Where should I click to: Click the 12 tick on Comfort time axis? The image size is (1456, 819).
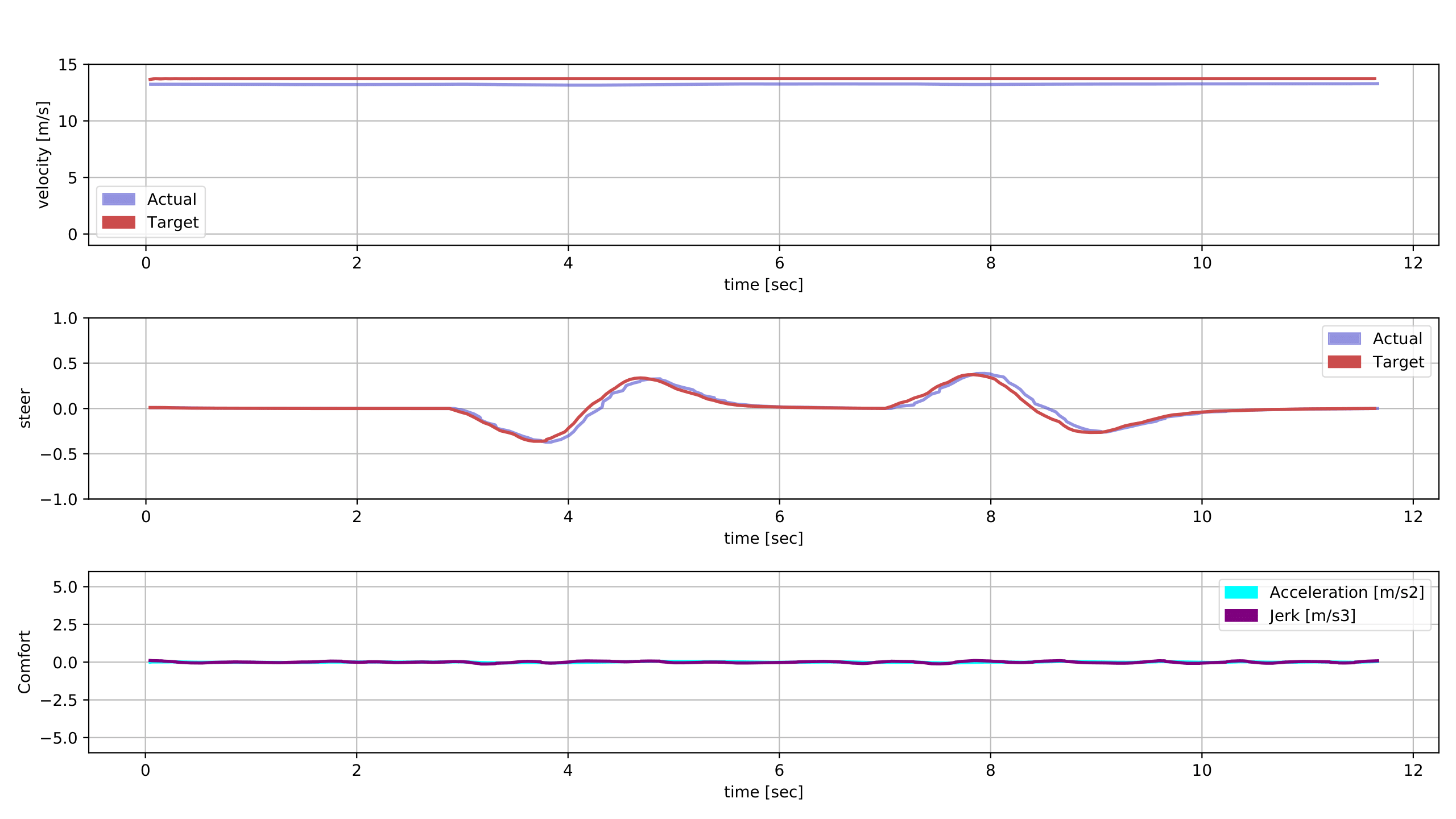point(1413,771)
